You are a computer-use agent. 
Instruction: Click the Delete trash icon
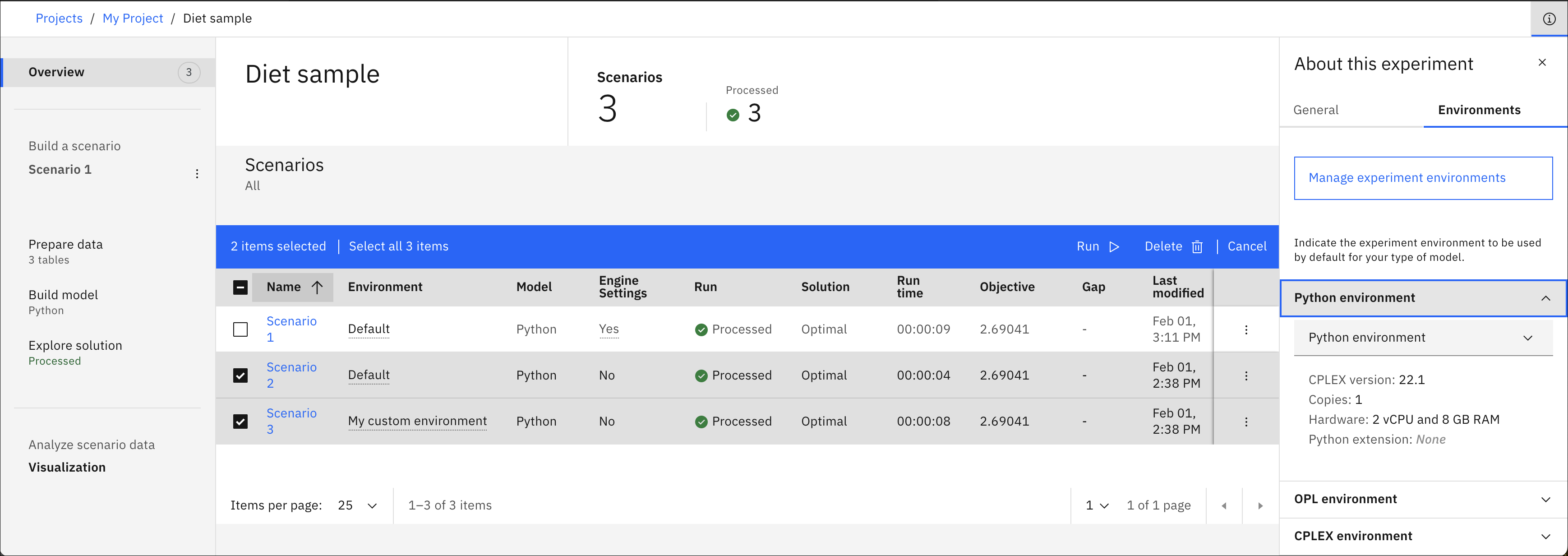(x=1197, y=247)
